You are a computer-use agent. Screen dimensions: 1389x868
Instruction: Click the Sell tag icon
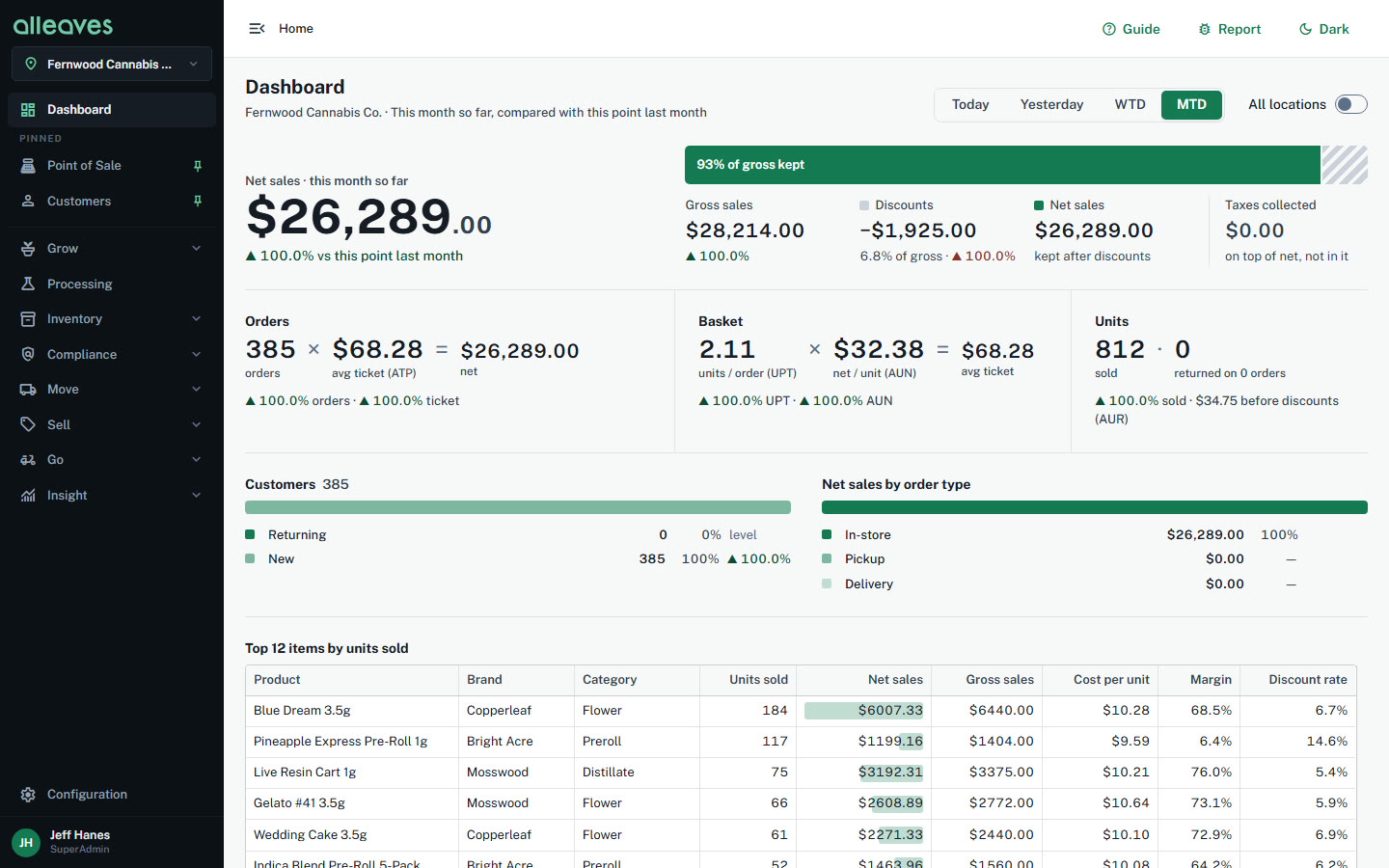point(28,425)
